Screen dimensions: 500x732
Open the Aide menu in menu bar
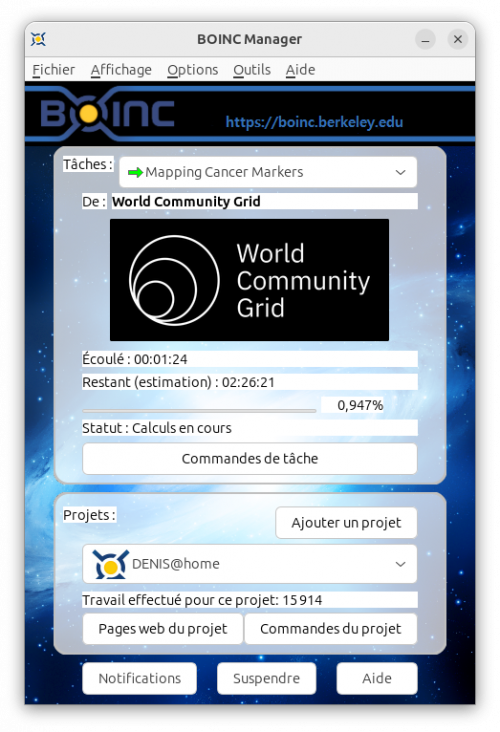(x=300, y=70)
